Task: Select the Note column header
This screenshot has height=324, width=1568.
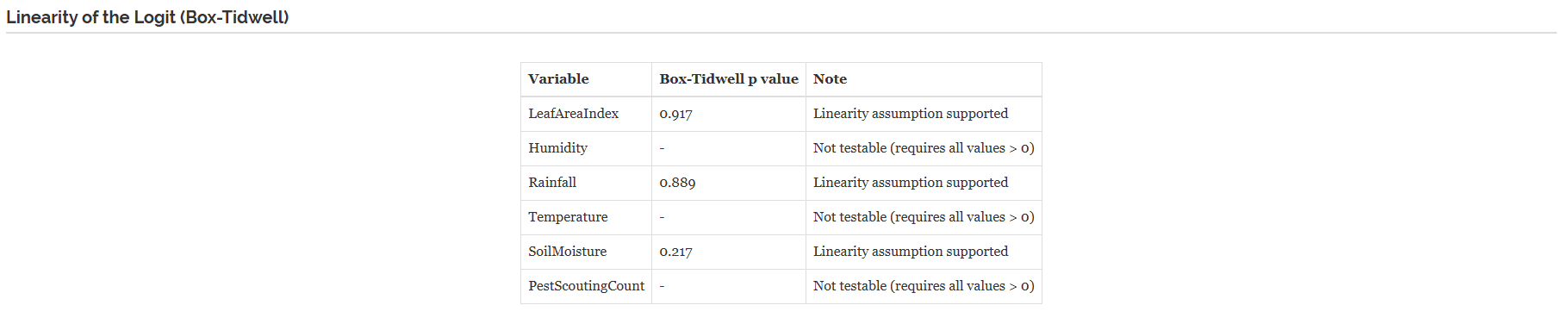Action: click(x=924, y=79)
